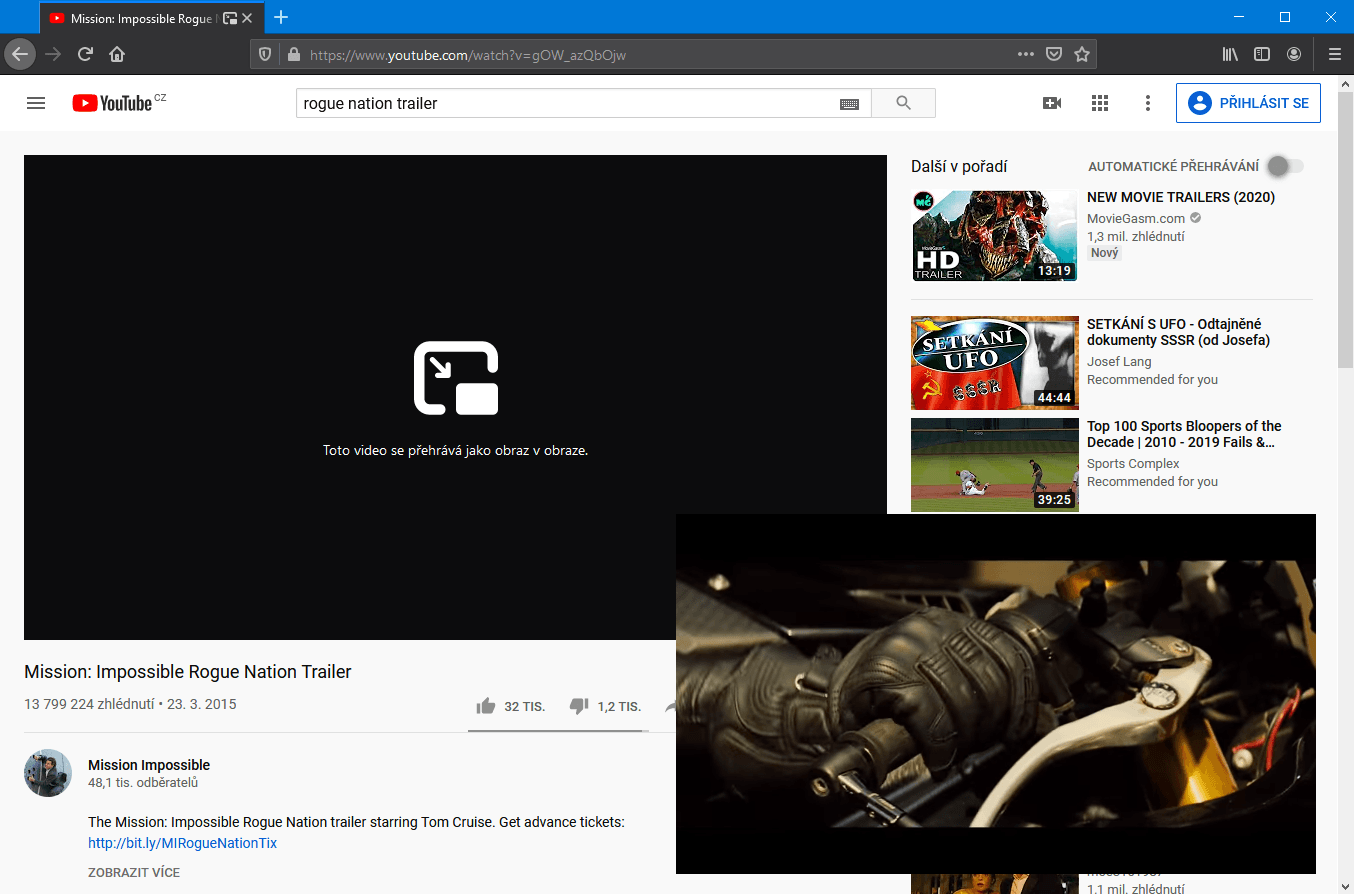Reload the page in Firefox

86,54
